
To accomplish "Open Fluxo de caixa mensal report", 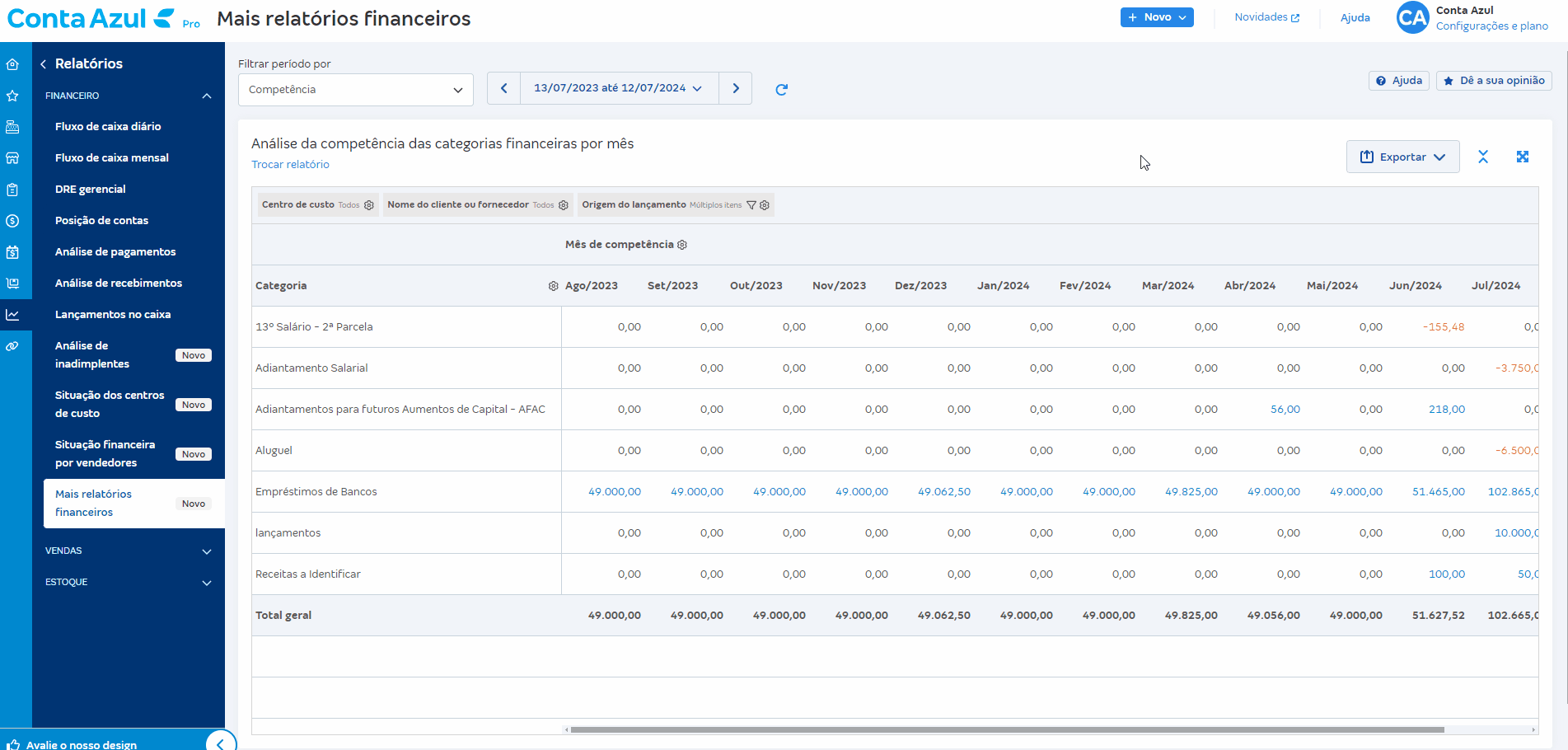I will tap(112, 157).
